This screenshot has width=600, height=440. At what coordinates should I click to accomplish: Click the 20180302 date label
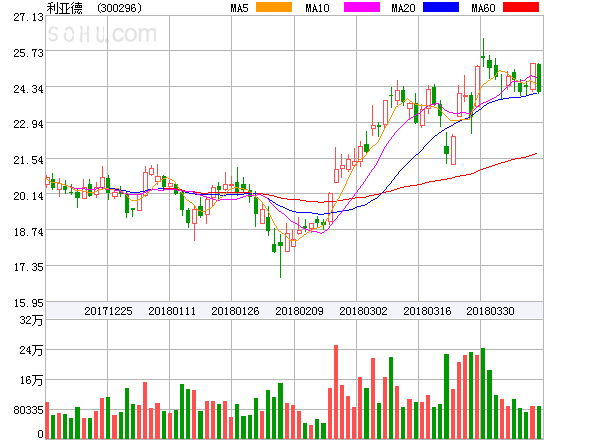pyautogui.click(x=363, y=311)
